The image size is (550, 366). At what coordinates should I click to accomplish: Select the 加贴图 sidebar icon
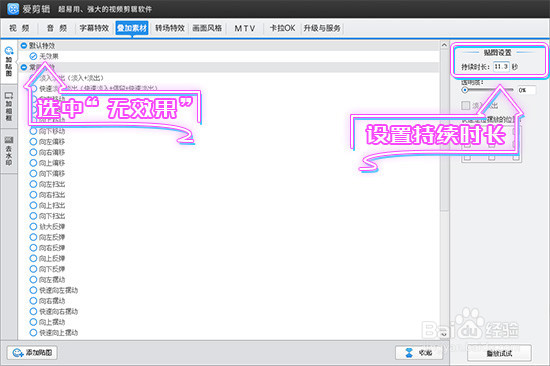(x=9, y=62)
